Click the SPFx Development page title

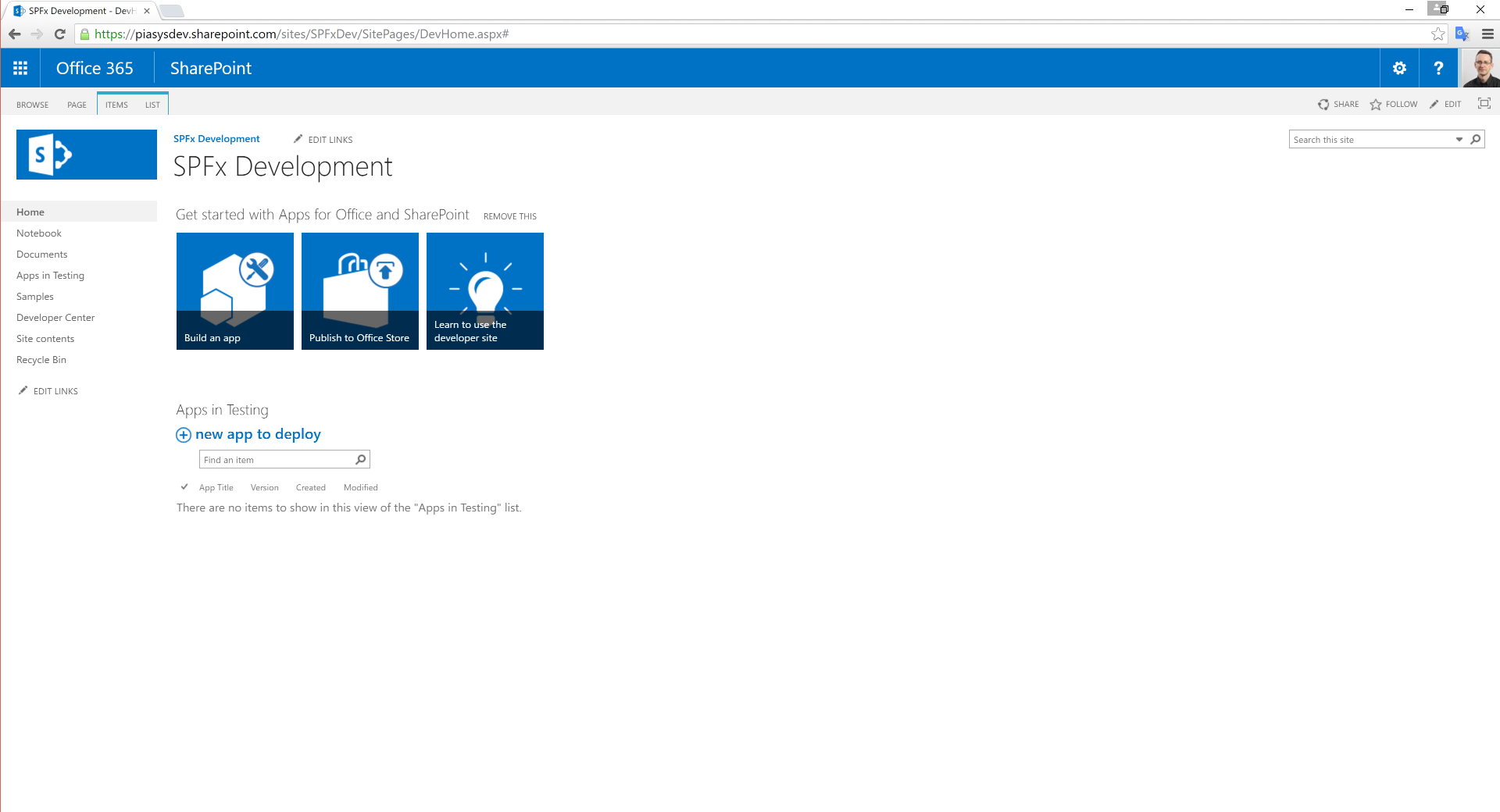point(283,166)
